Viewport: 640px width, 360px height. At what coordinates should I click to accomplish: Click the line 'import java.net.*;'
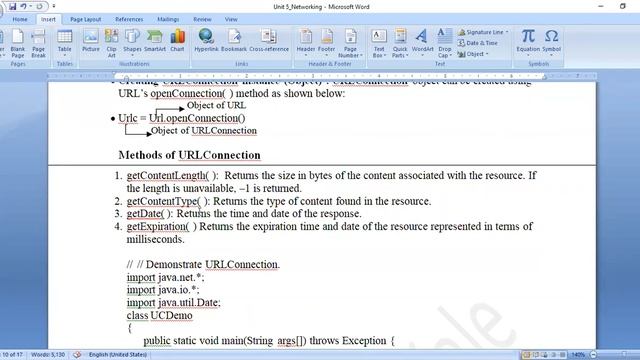tap(165, 278)
